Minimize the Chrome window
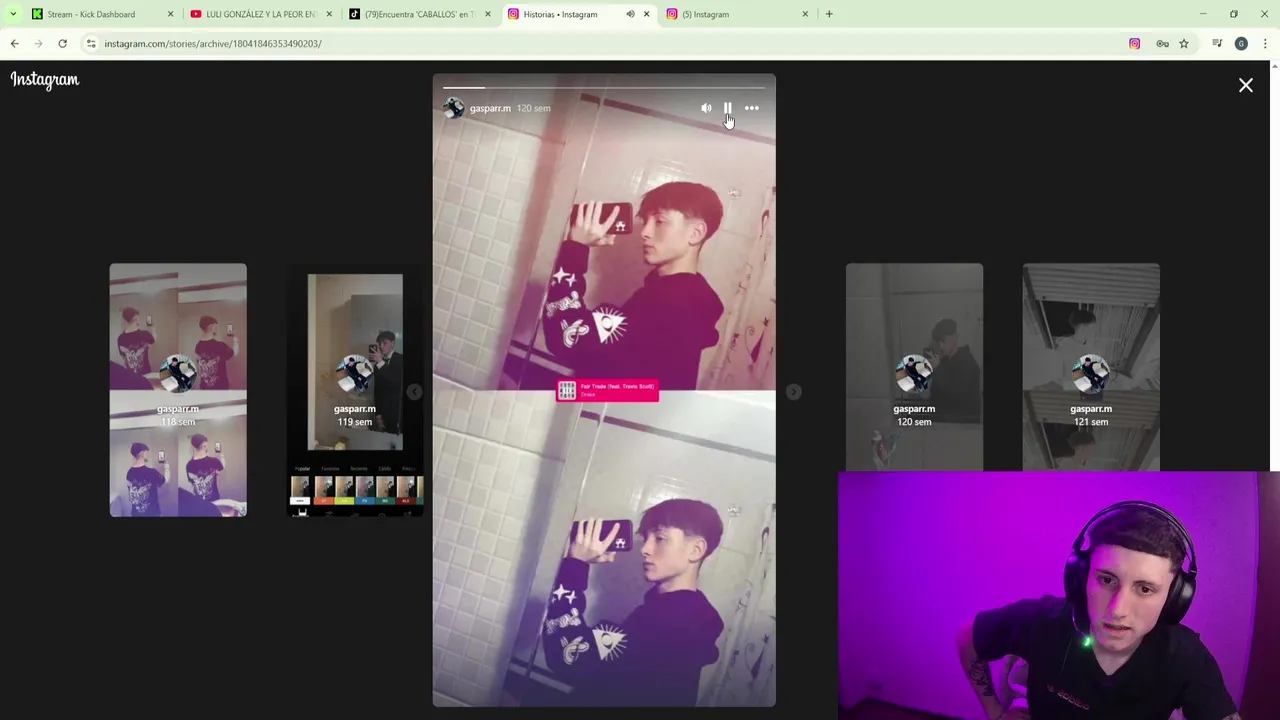1280x720 pixels. 1203,14
